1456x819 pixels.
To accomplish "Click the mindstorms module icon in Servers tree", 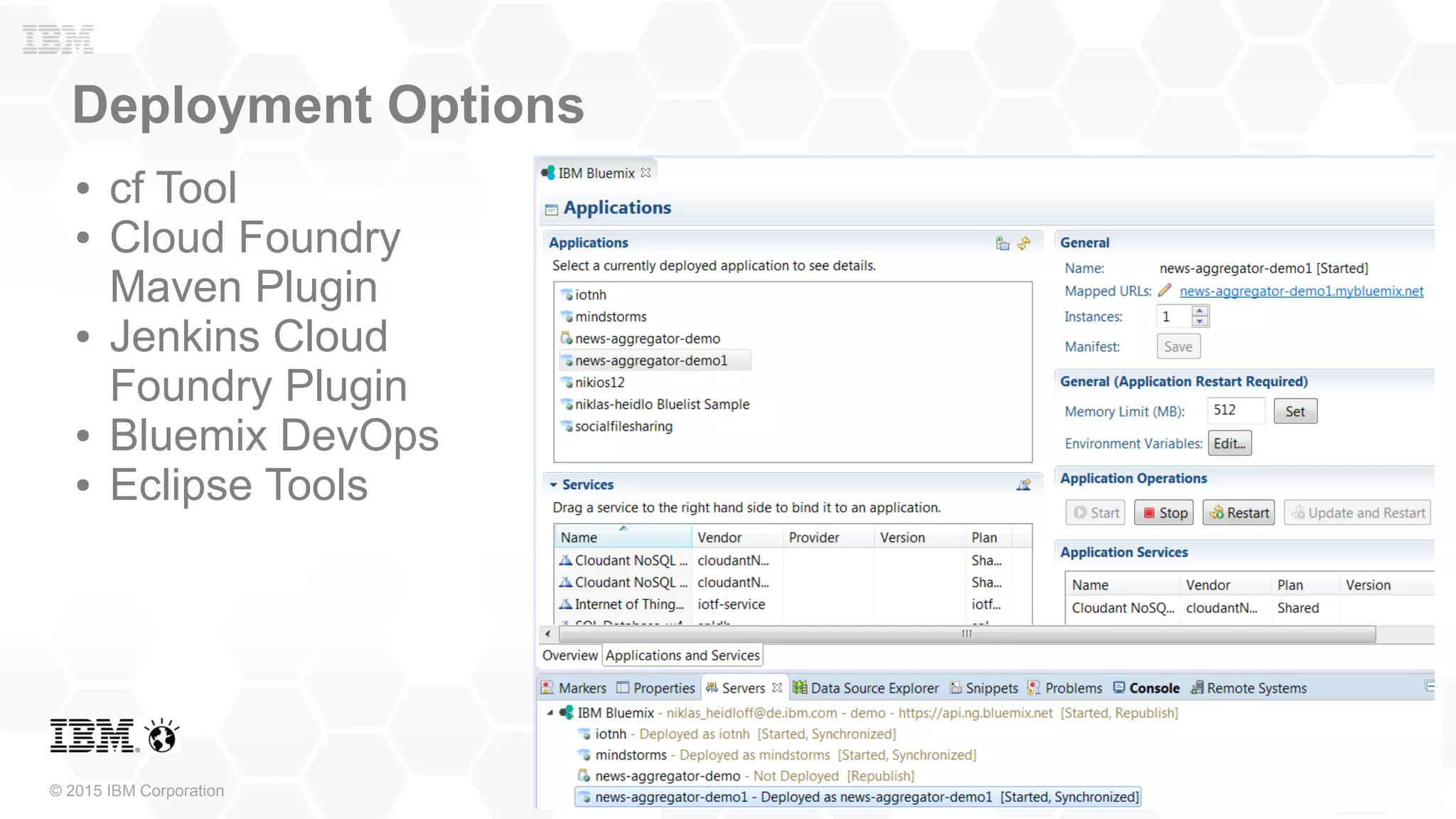I will 584,754.
